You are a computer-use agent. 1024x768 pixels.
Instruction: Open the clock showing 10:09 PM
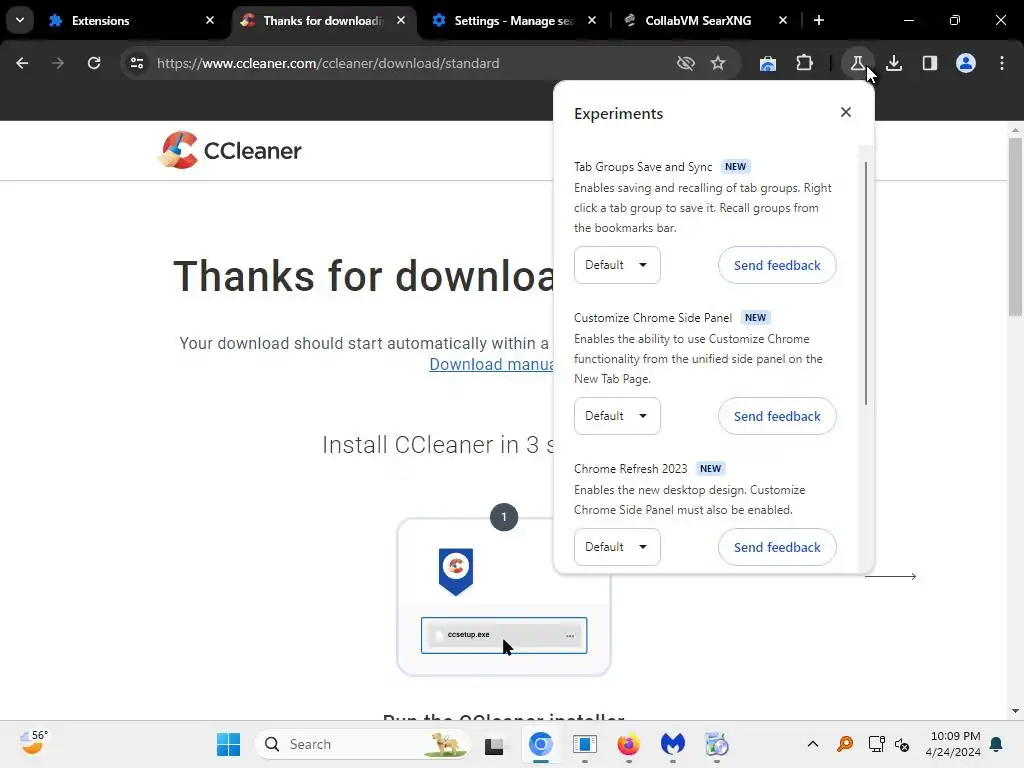tap(953, 744)
